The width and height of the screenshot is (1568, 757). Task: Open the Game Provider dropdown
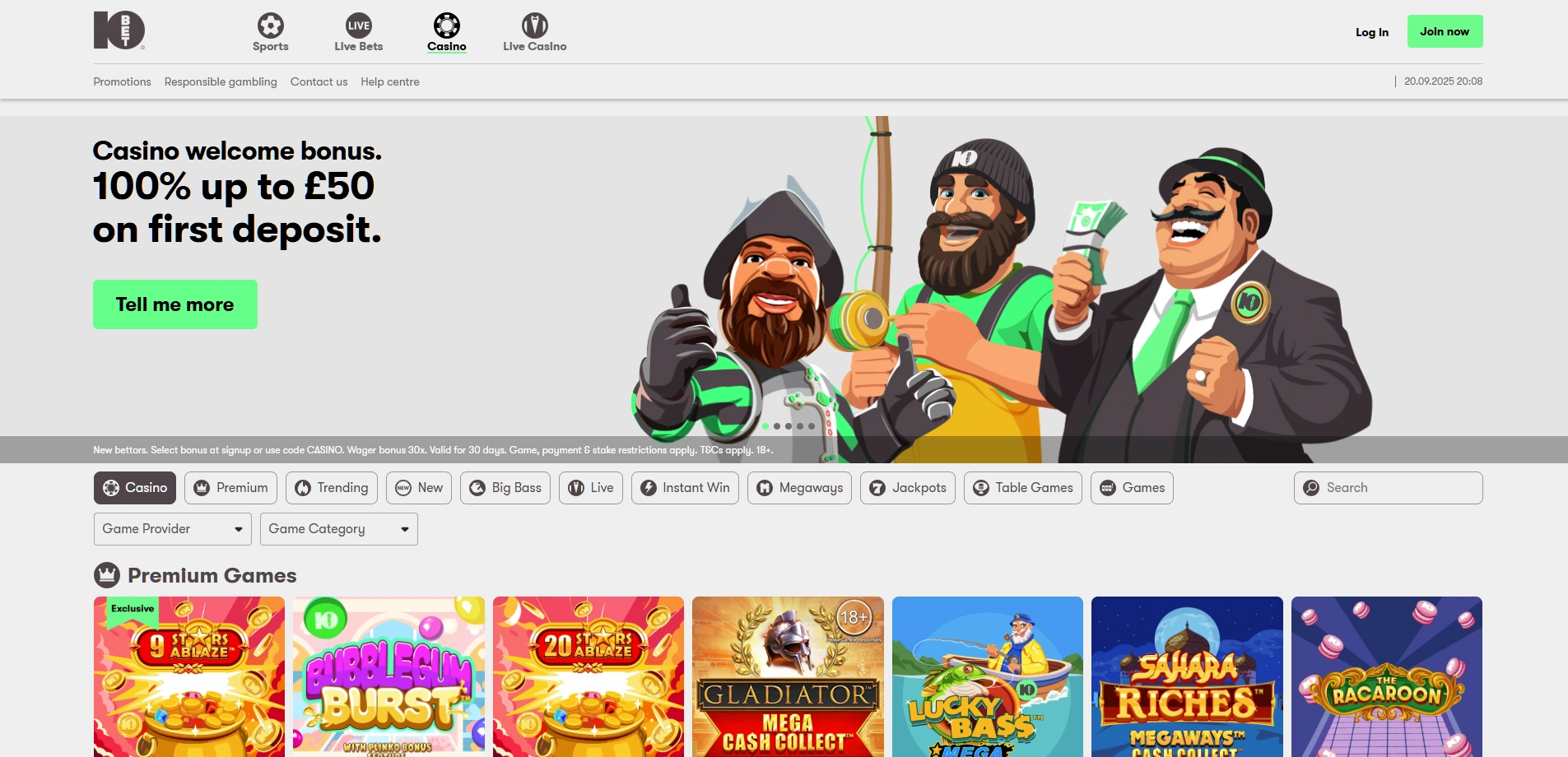click(172, 528)
